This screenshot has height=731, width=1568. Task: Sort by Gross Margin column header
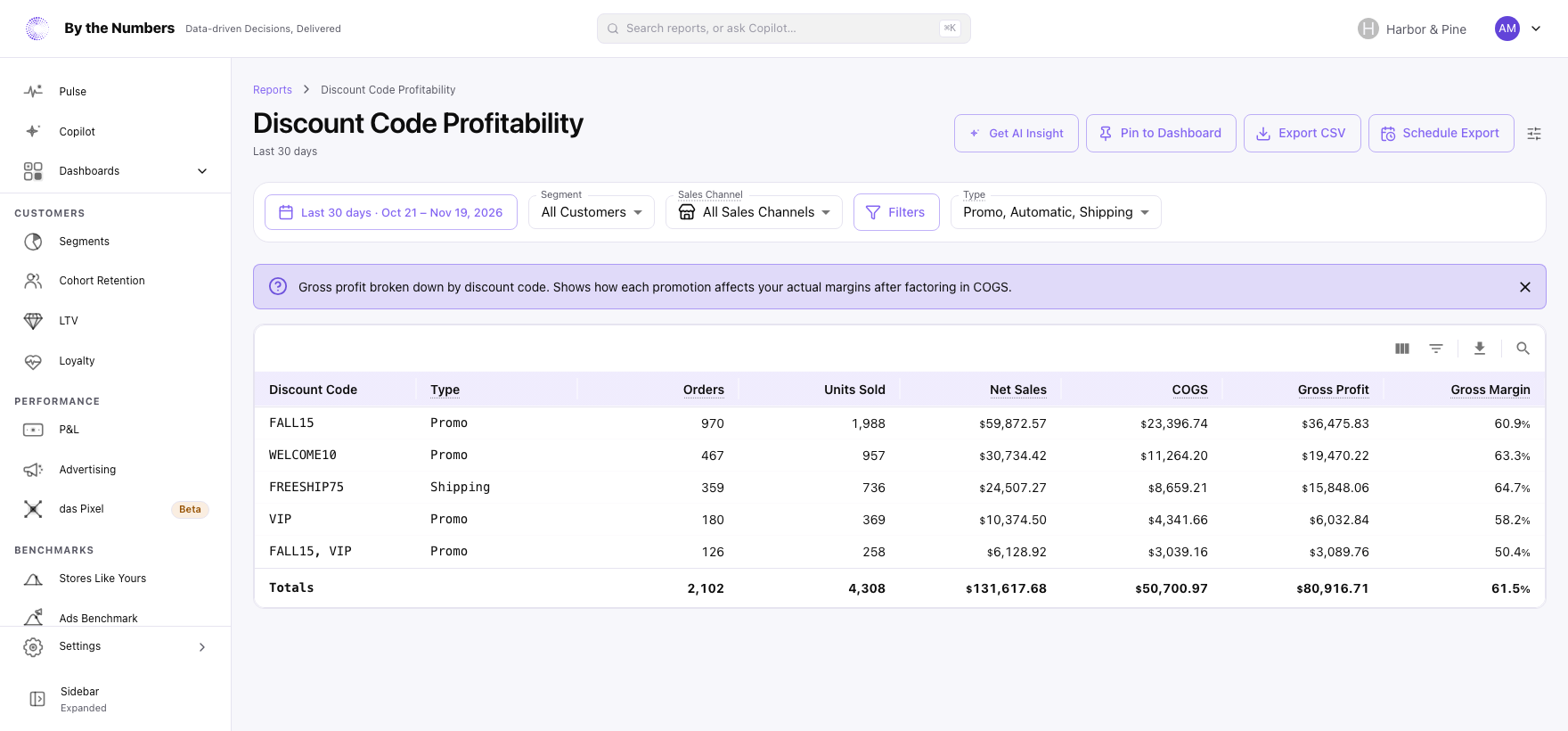(x=1490, y=390)
